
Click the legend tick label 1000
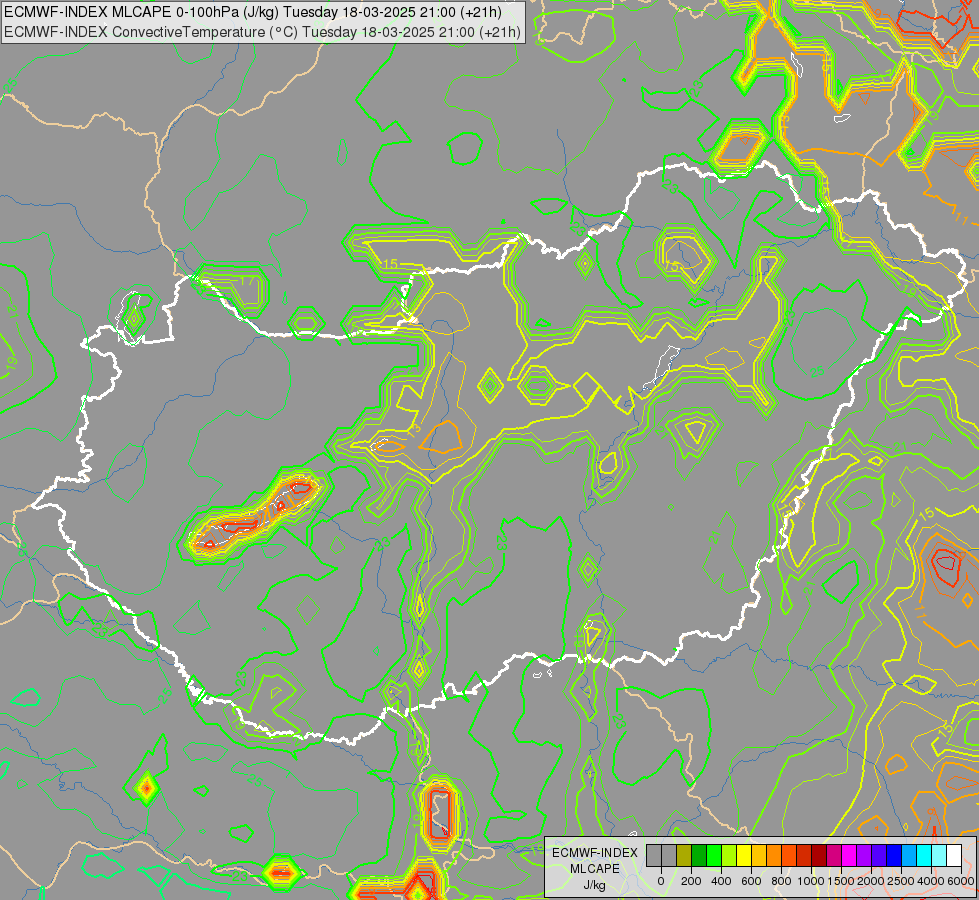pos(811,881)
